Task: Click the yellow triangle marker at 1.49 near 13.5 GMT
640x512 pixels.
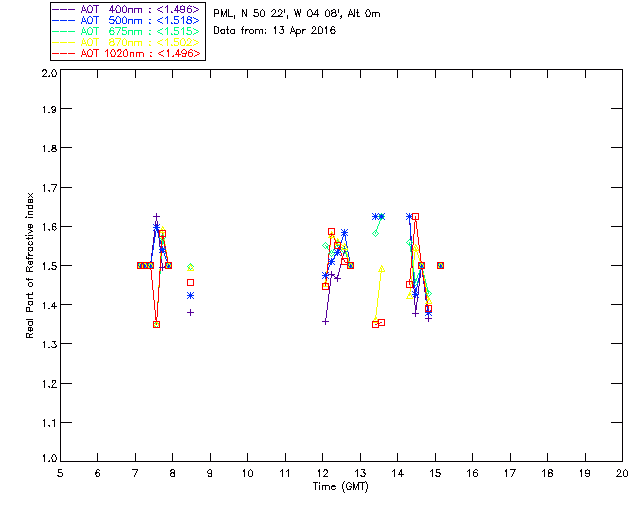Action: (x=382, y=269)
